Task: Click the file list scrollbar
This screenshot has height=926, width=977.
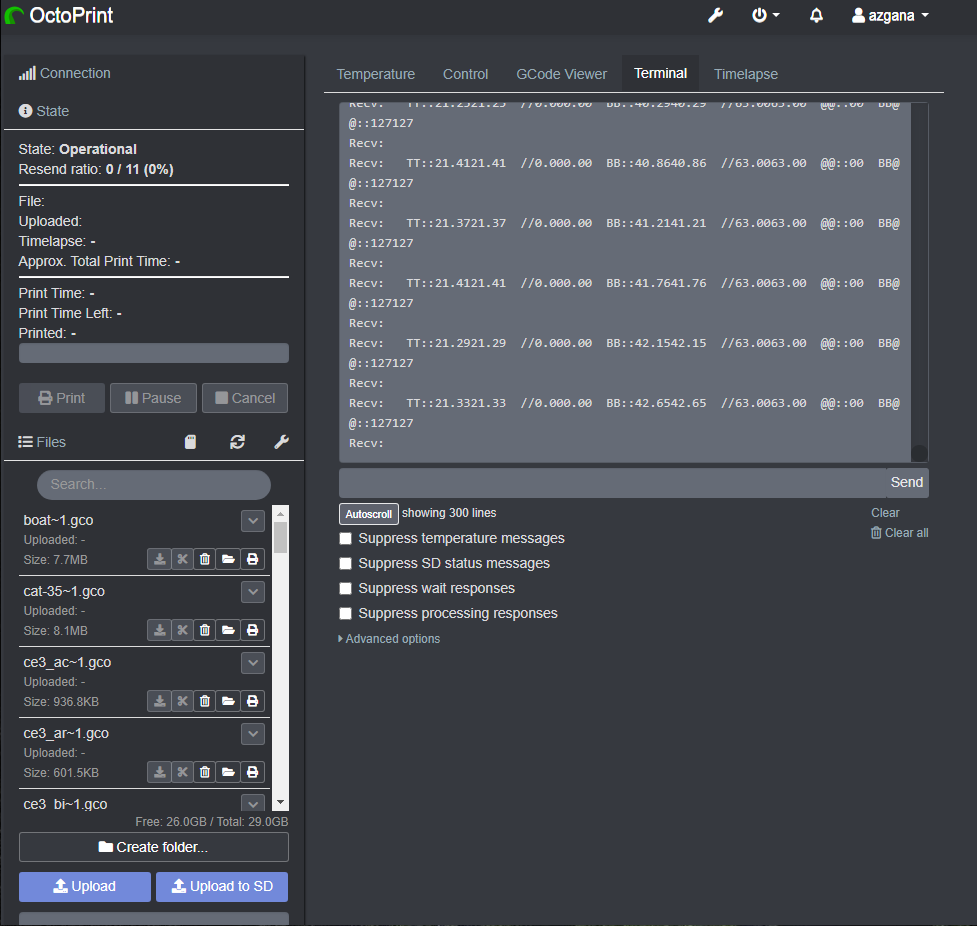Action: [x=280, y=538]
